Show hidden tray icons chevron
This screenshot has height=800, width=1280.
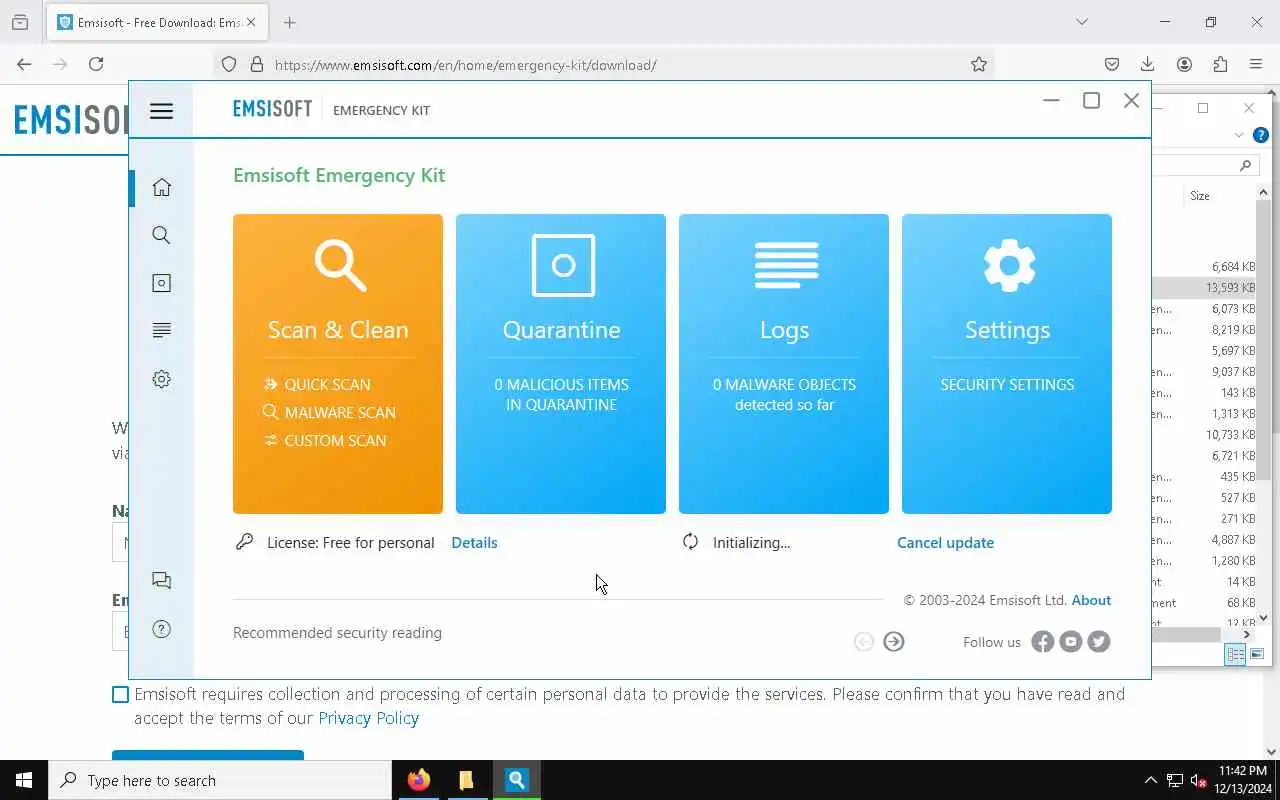pyautogui.click(x=1150, y=780)
